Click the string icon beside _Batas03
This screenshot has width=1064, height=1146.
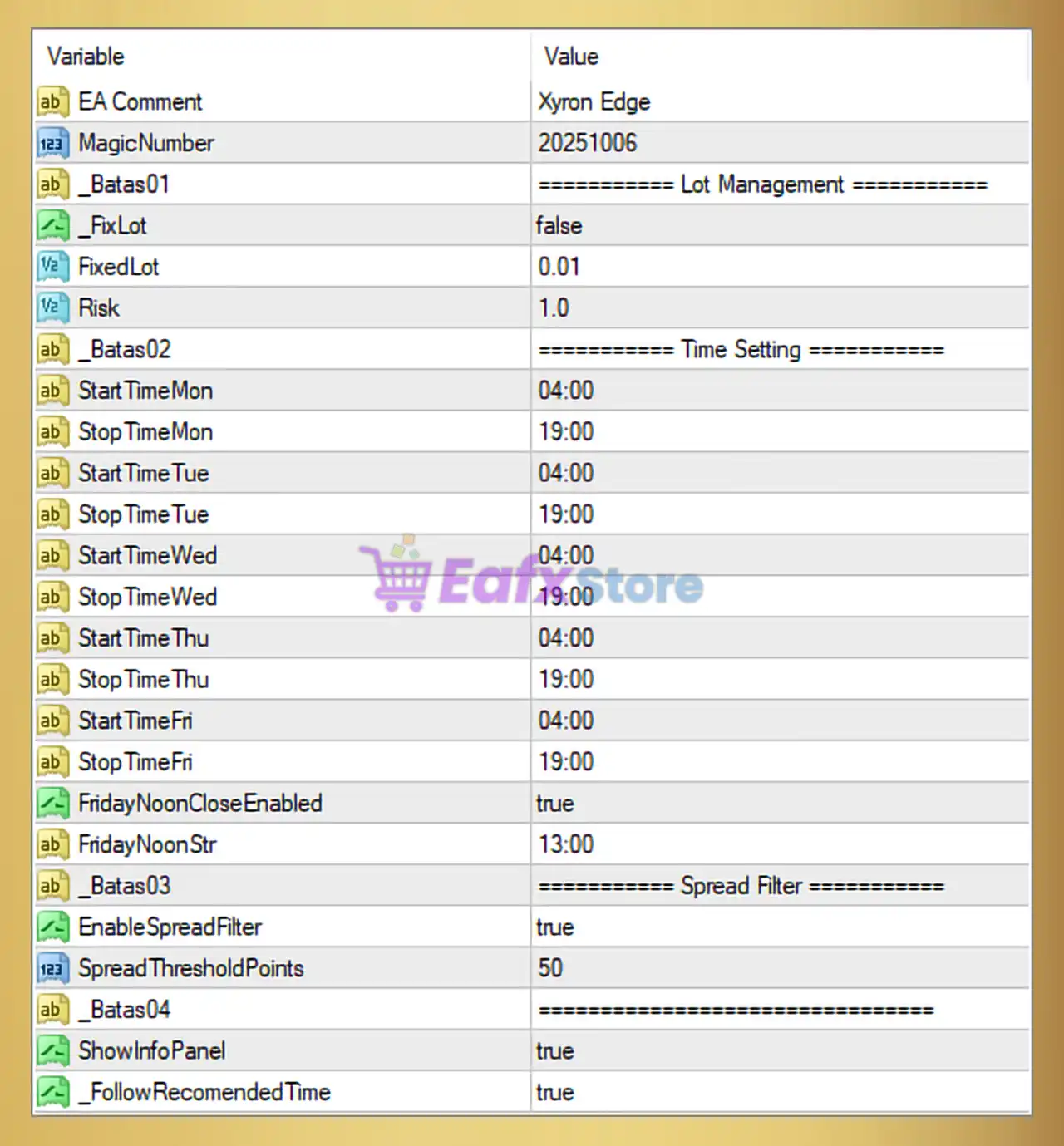pyautogui.click(x=52, y=886)
